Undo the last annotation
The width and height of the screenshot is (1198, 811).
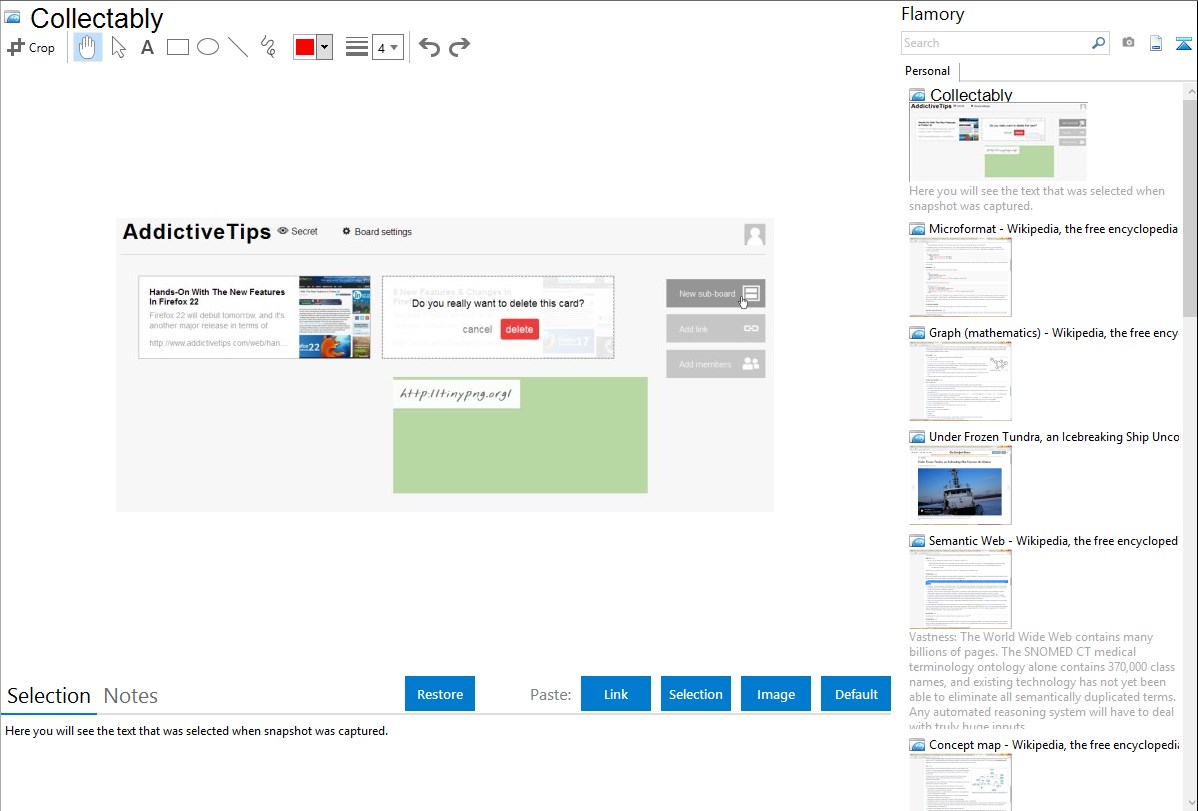pos(429,47)
